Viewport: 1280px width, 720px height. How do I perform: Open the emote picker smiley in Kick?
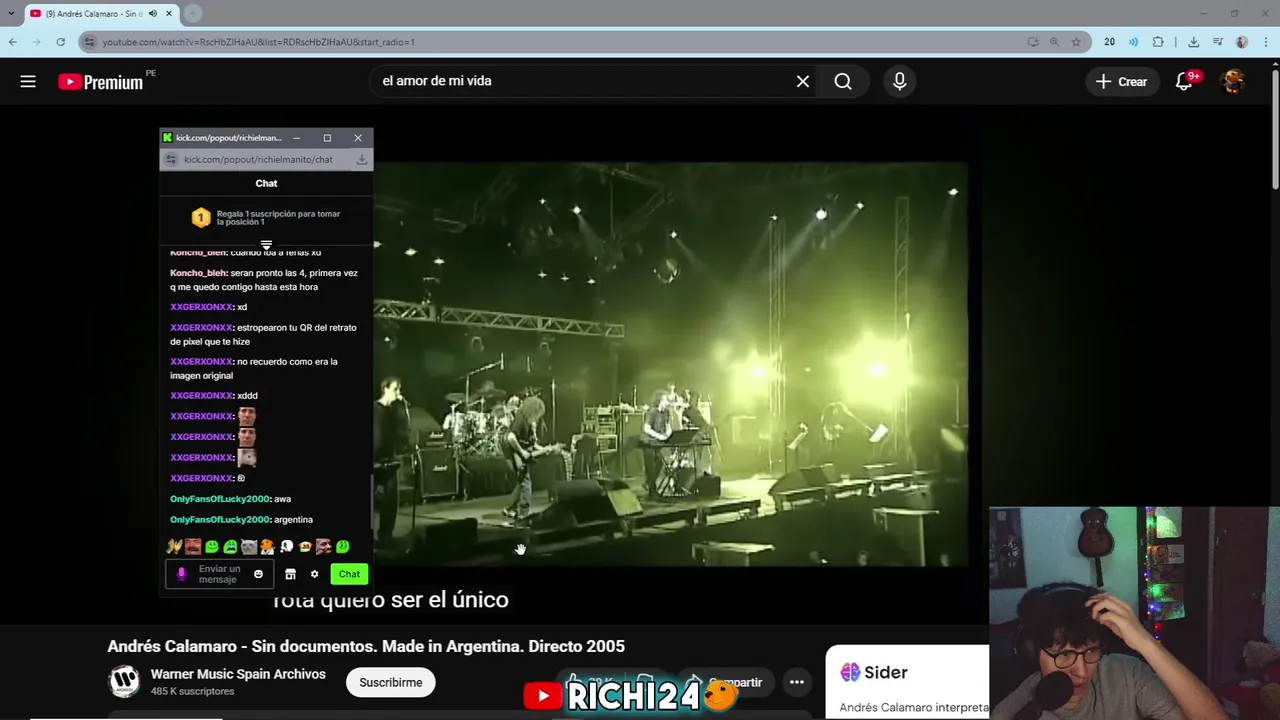pyautogui.click(x=258, y=574)
